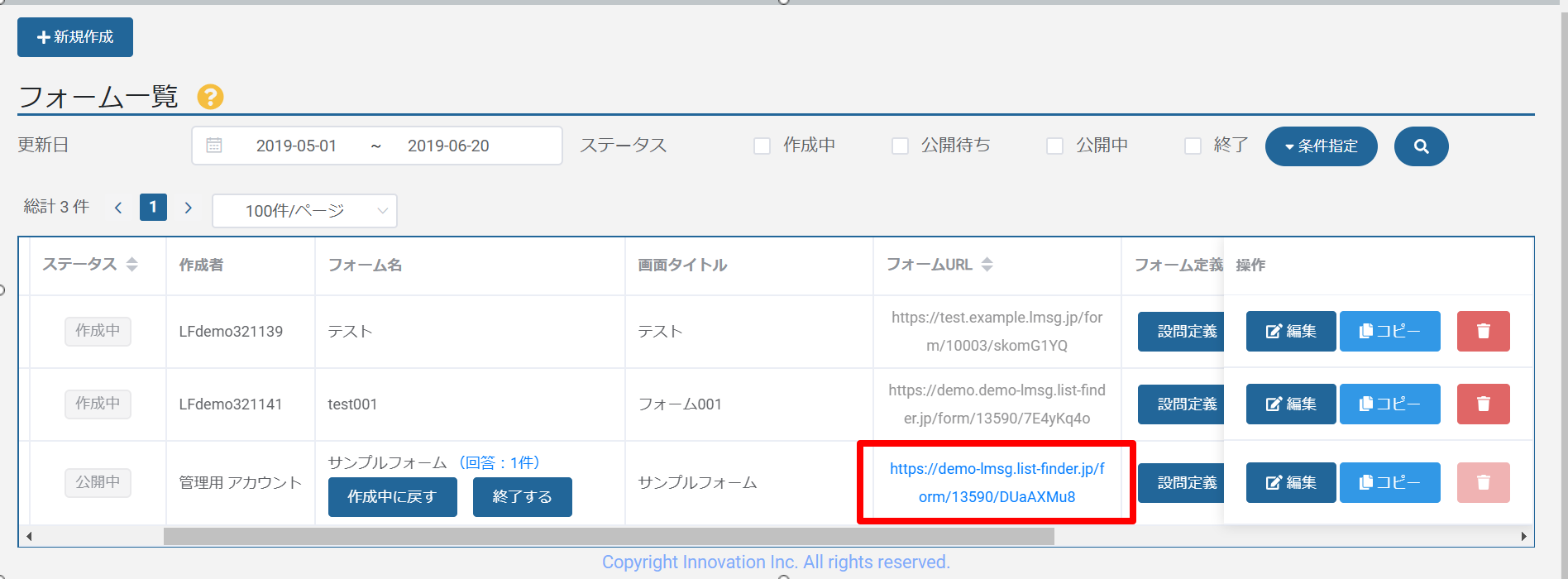Click the start date 2019-05-01 field
The width and height of the screenshot is (1568, 579).
pos(296,146)
